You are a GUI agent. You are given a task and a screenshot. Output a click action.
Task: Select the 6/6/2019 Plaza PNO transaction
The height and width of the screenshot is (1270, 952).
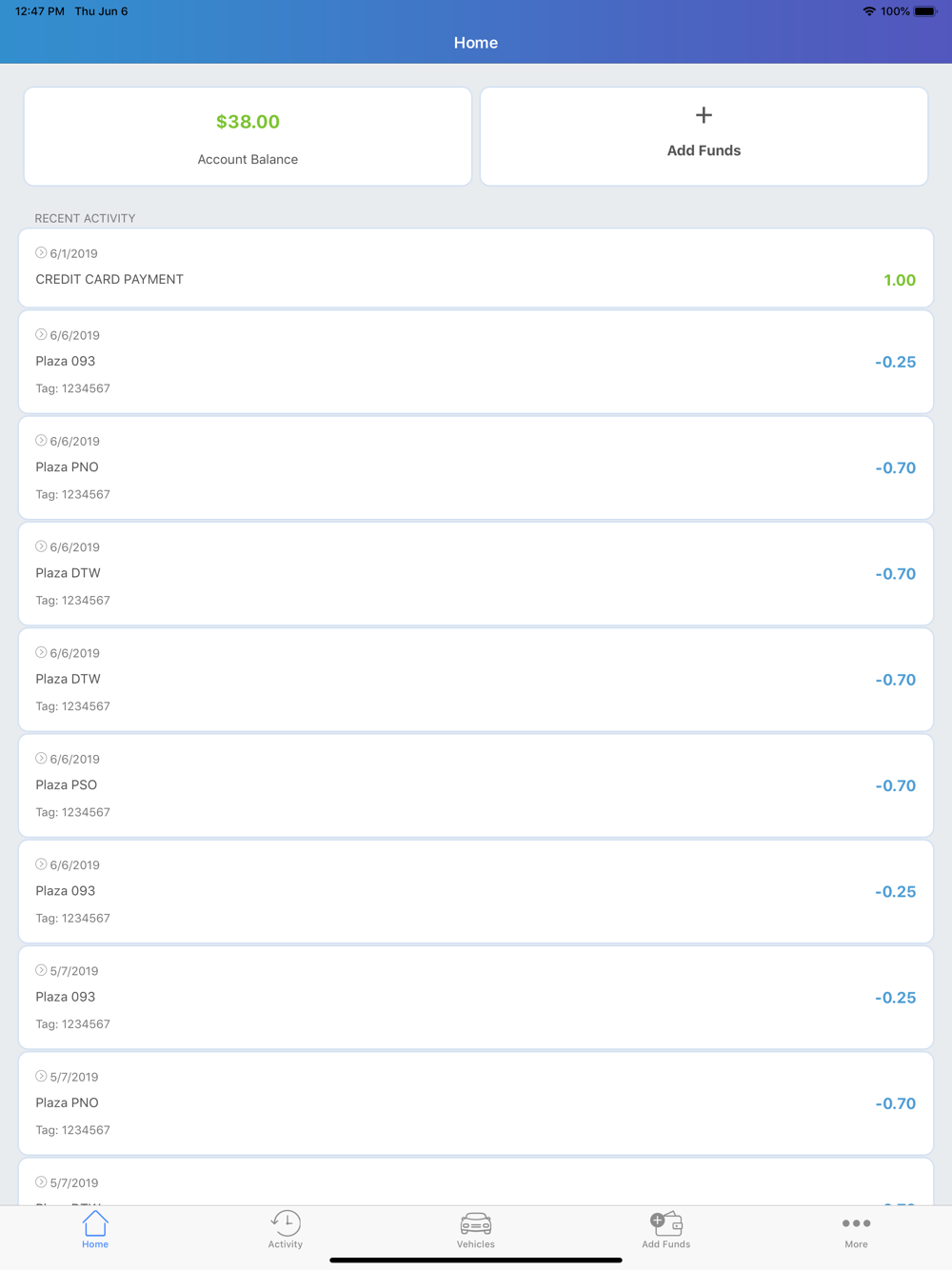point(476,467)
